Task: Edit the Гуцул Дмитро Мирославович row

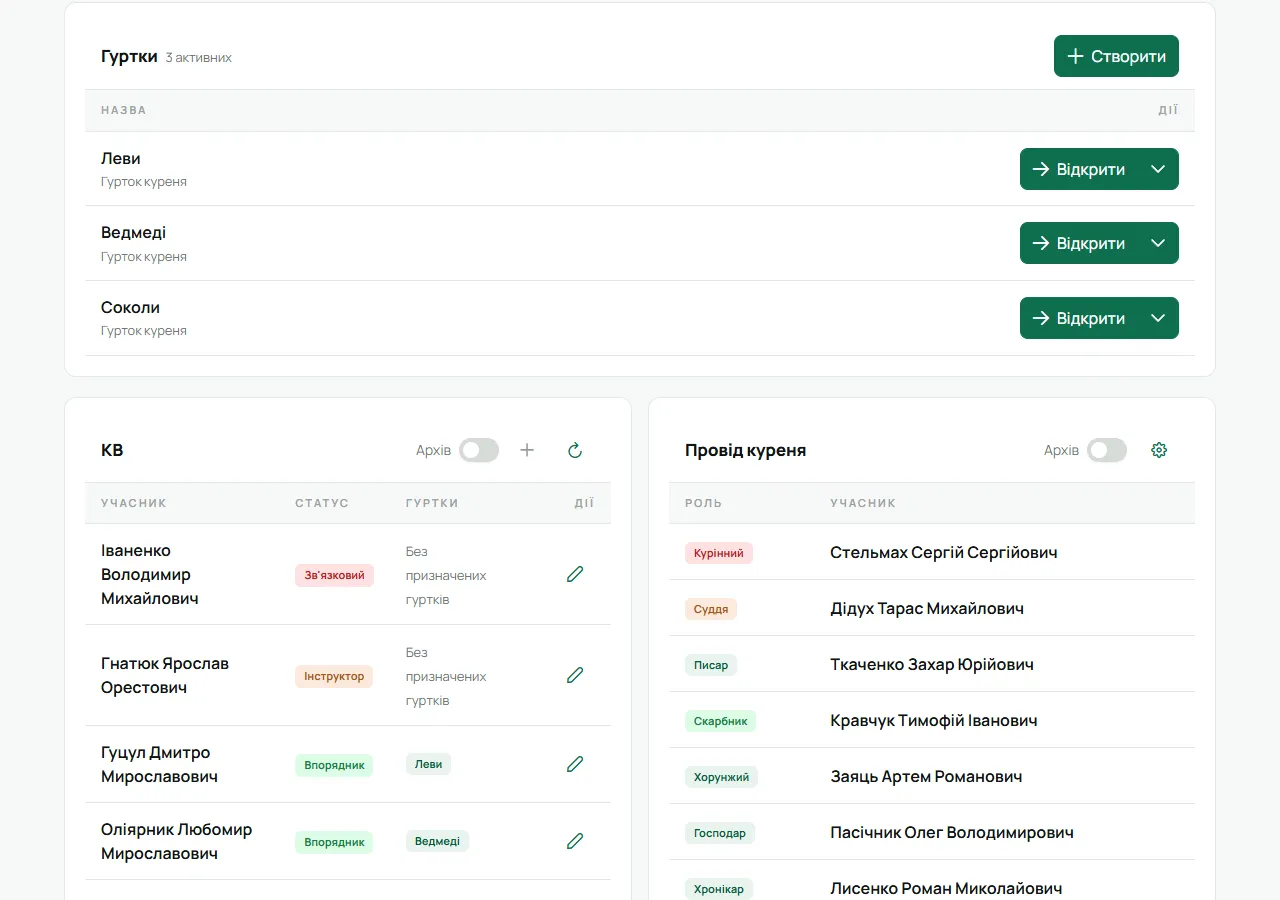Action: [575, 764]
